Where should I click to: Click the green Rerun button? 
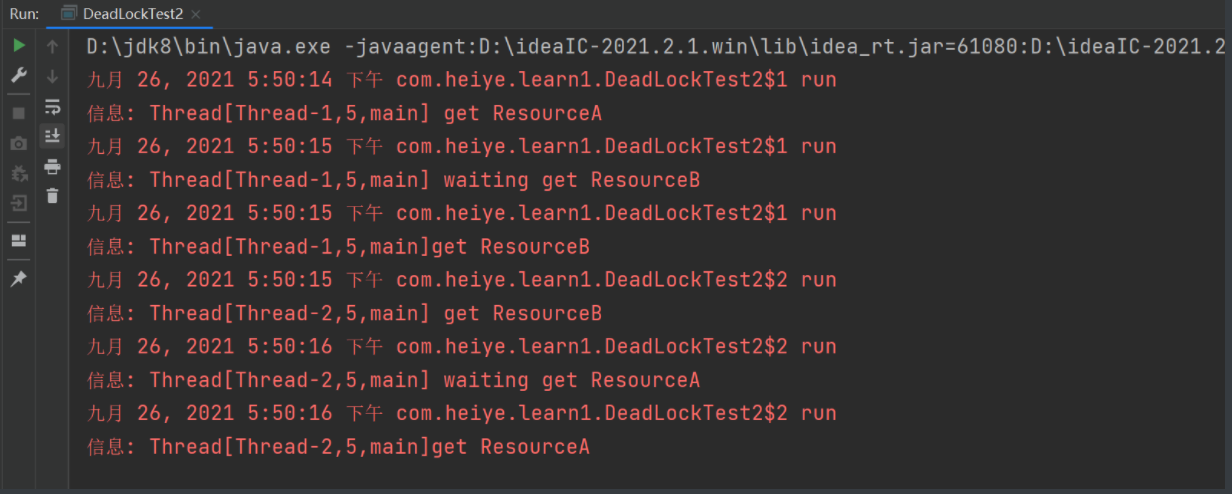pos(19,46)
